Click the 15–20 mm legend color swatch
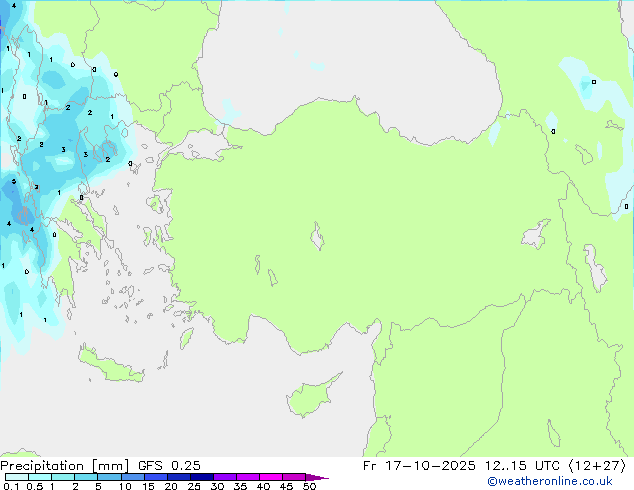Image resolution: width=634 pixels, height=490 pixels. 155,477
